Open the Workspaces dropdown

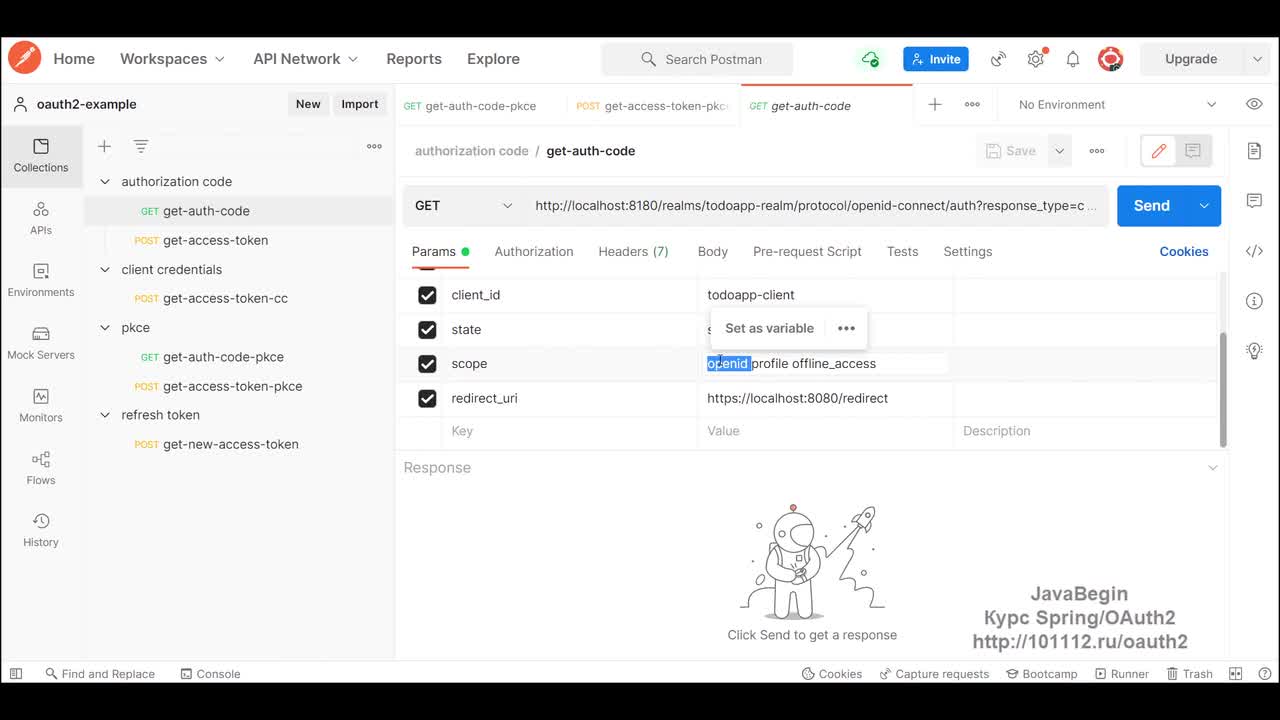click(x=172, y=59)
